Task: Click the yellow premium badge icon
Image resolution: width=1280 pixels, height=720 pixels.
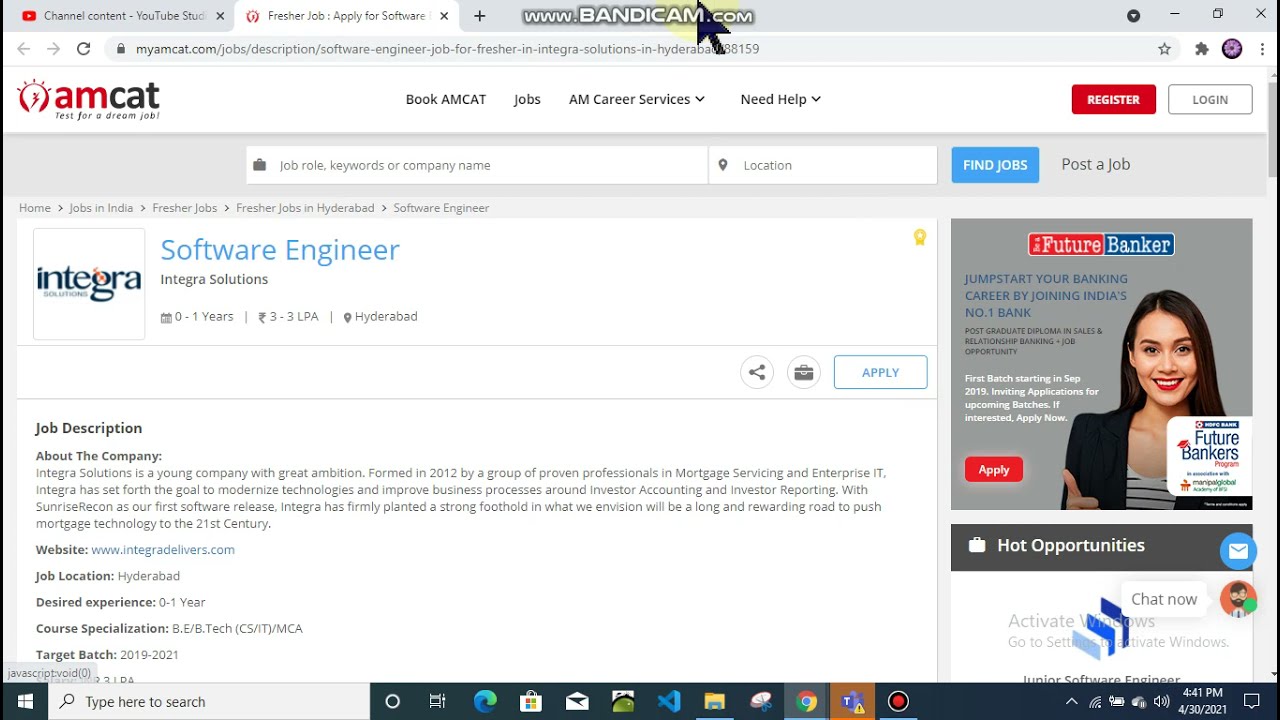Action: coord(919,237)
